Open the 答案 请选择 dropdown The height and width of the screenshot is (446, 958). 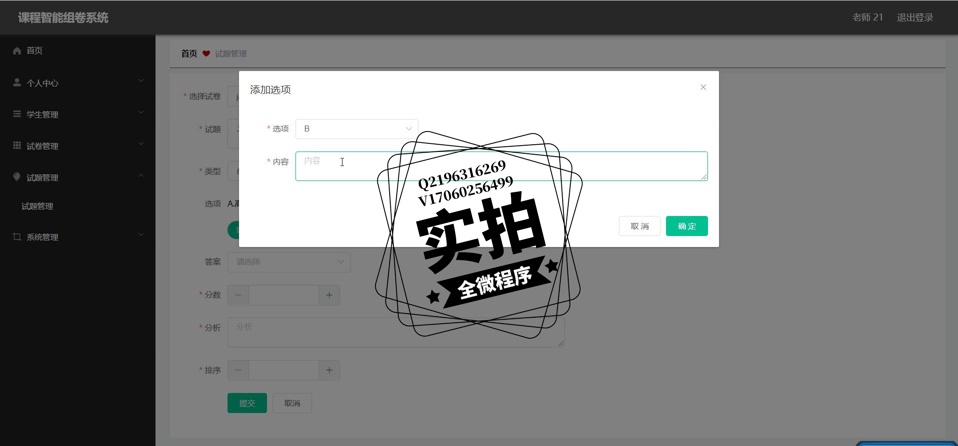tap(289, 262)
